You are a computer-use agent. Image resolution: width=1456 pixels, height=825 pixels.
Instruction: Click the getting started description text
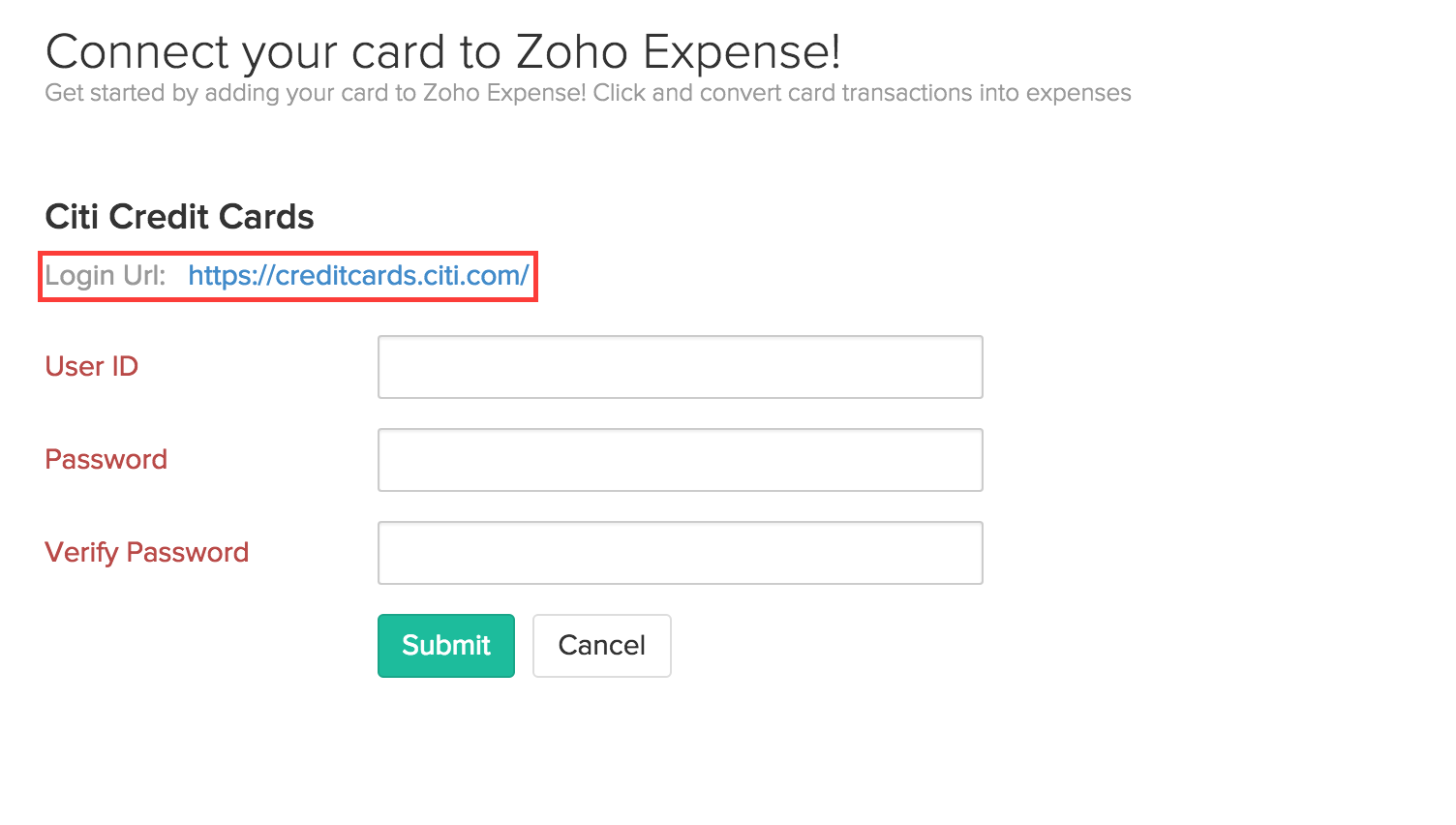pyautogui.click(x=587, y=92)
